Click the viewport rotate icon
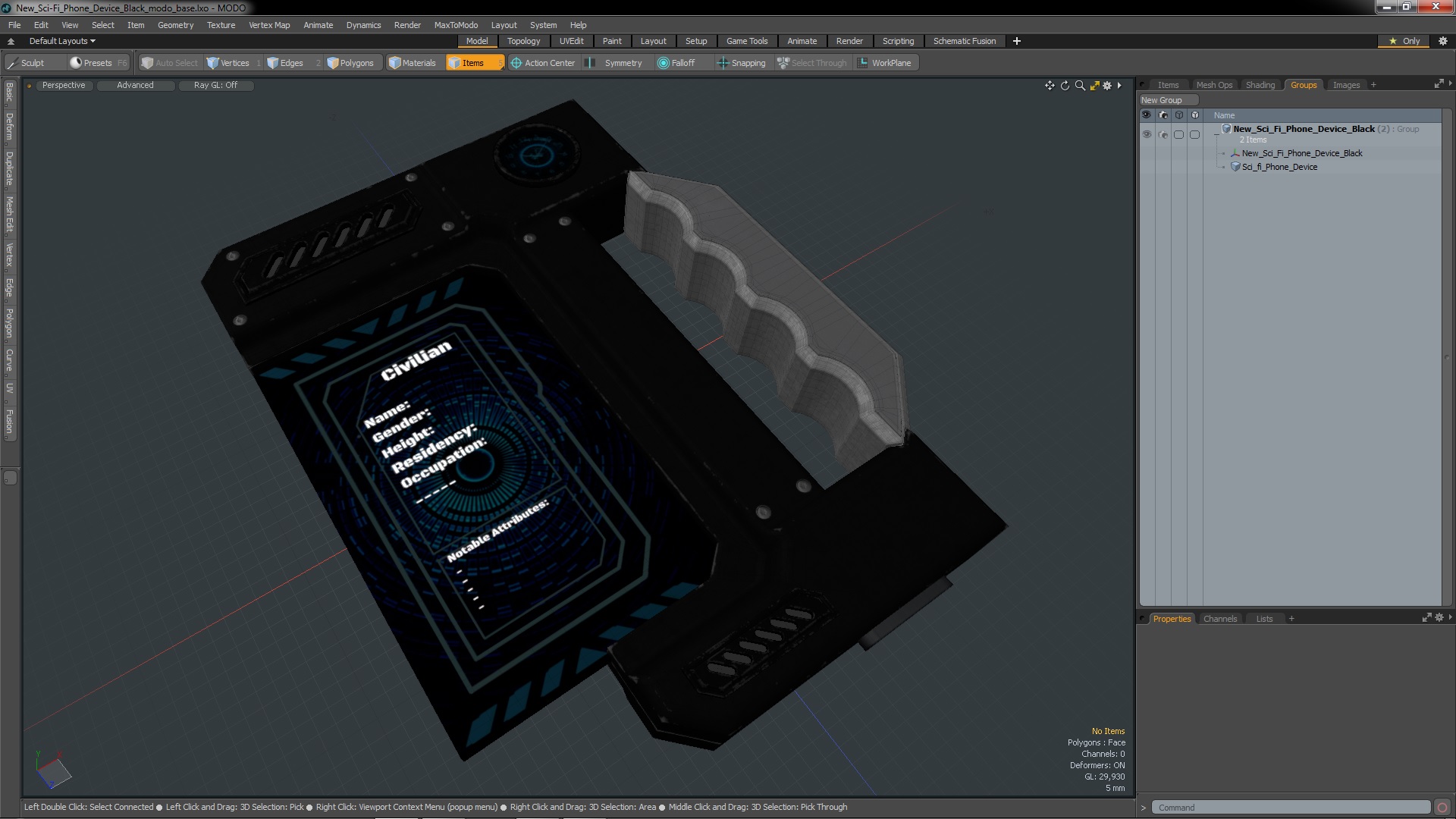The width and height of the screenshot is (1456, 819). click(x=1065, y=86)
